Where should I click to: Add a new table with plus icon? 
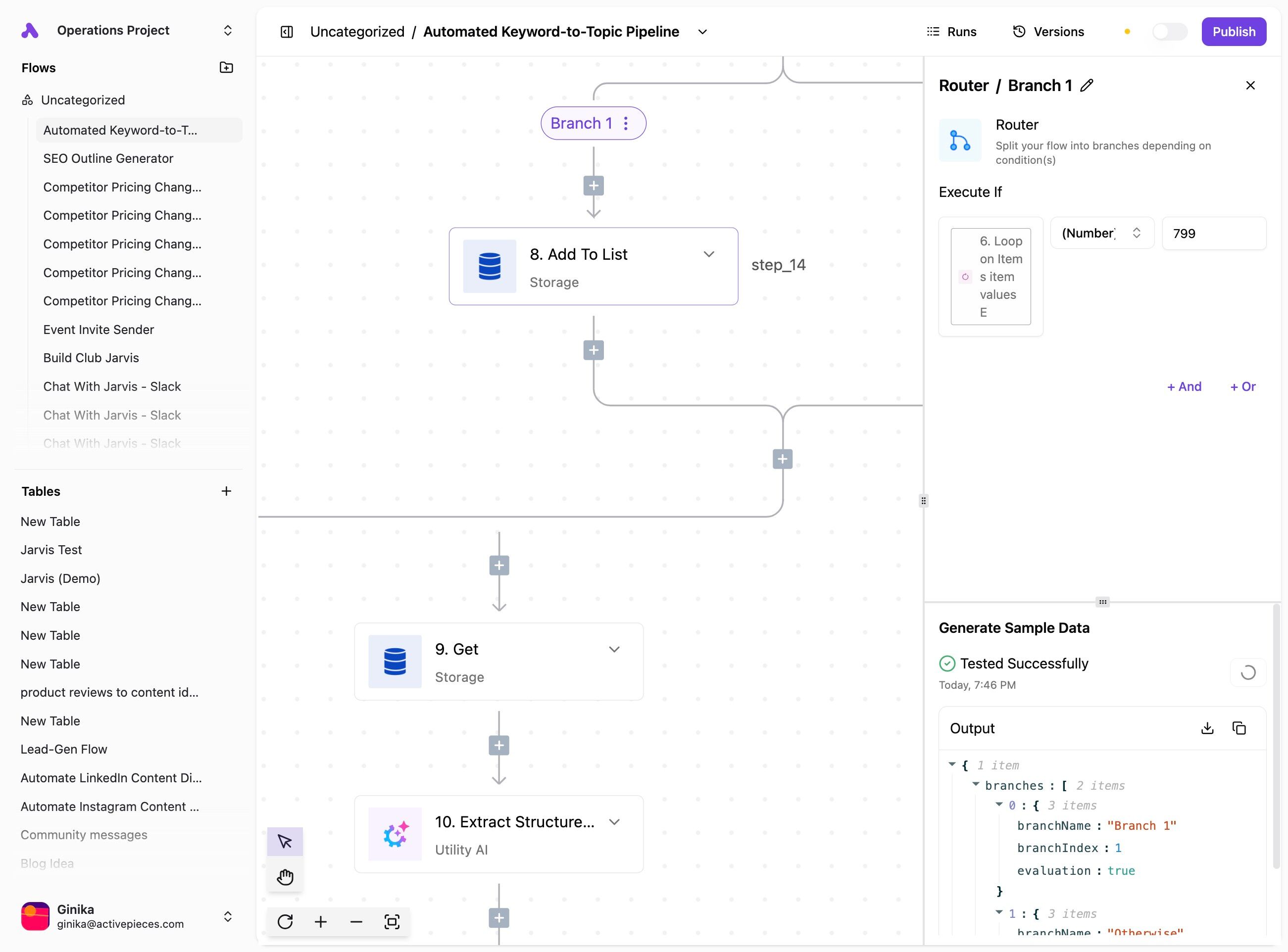pos(226,491)
